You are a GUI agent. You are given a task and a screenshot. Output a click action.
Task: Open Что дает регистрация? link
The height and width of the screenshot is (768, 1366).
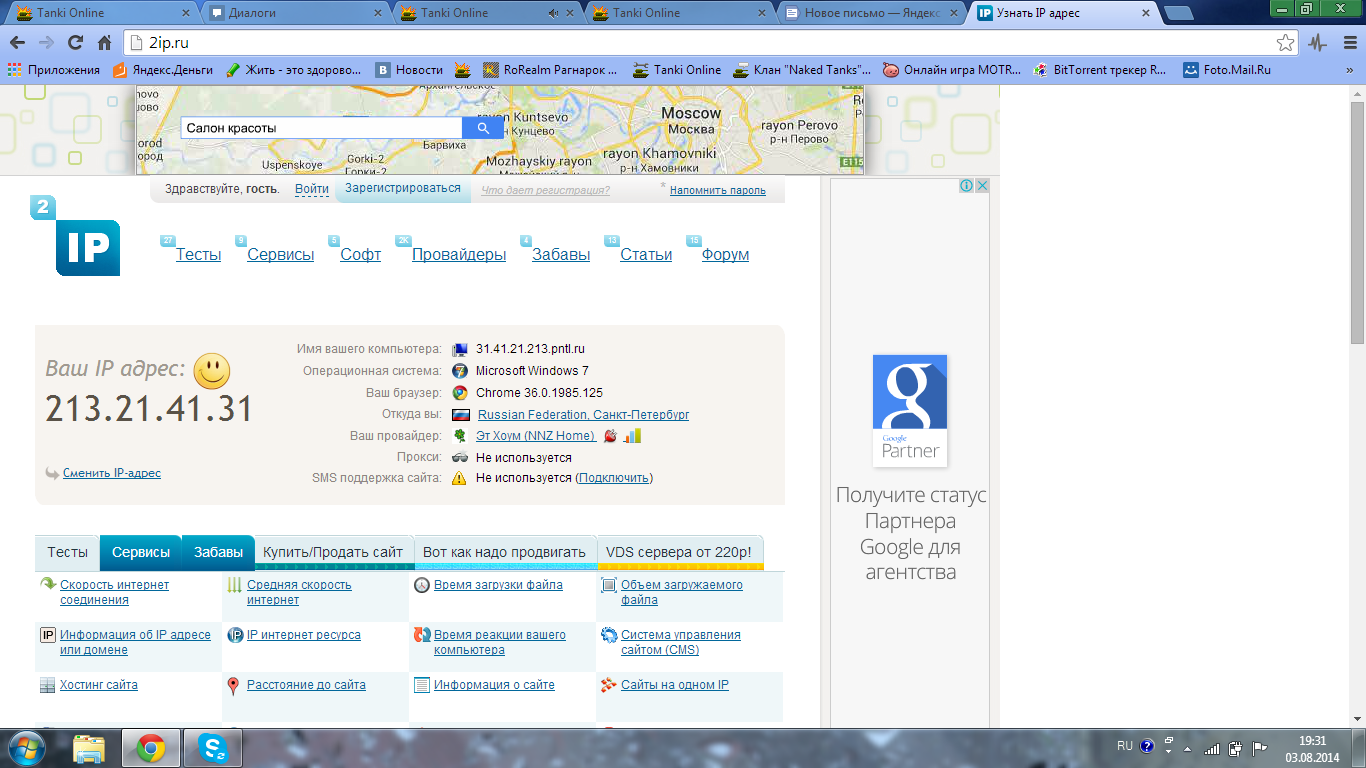point(545,190)
